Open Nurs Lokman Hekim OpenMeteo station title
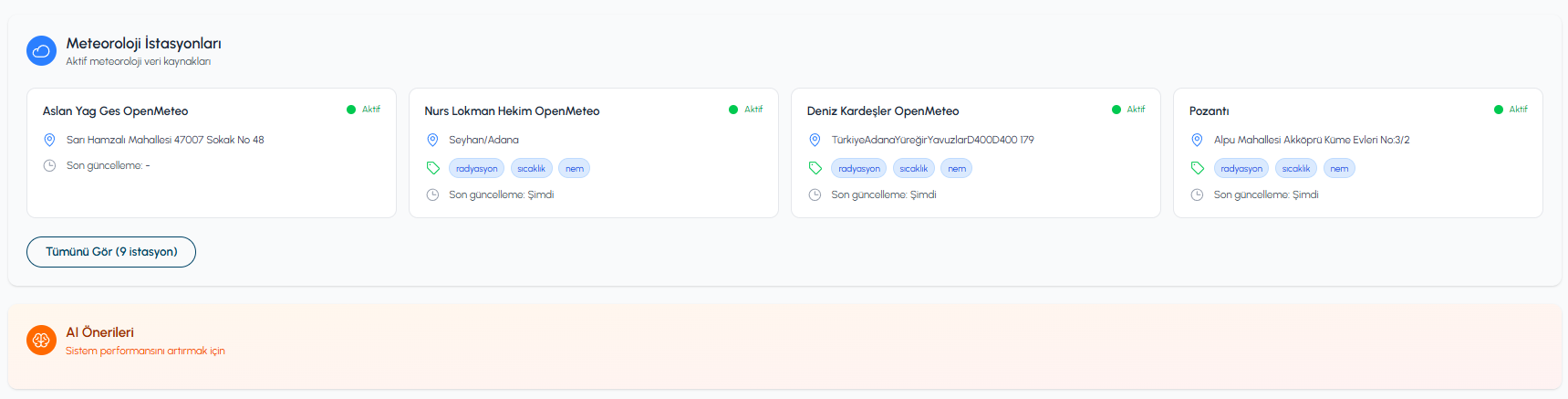This screenshot has width=1568, height=399. point(512,111)
